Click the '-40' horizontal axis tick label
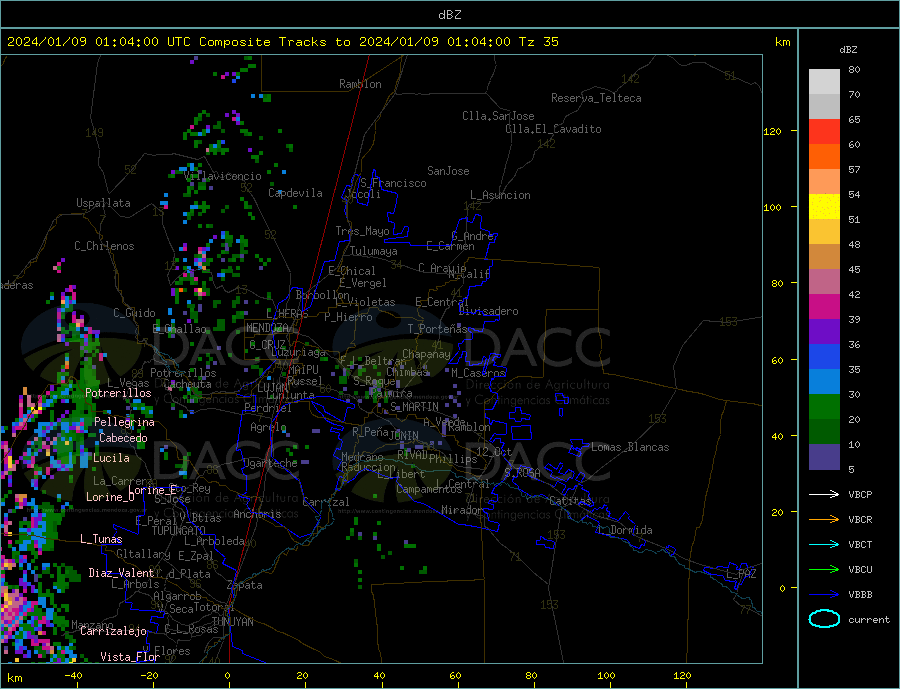This screenshot has width=900, height=689. click(x=73, y=676)
